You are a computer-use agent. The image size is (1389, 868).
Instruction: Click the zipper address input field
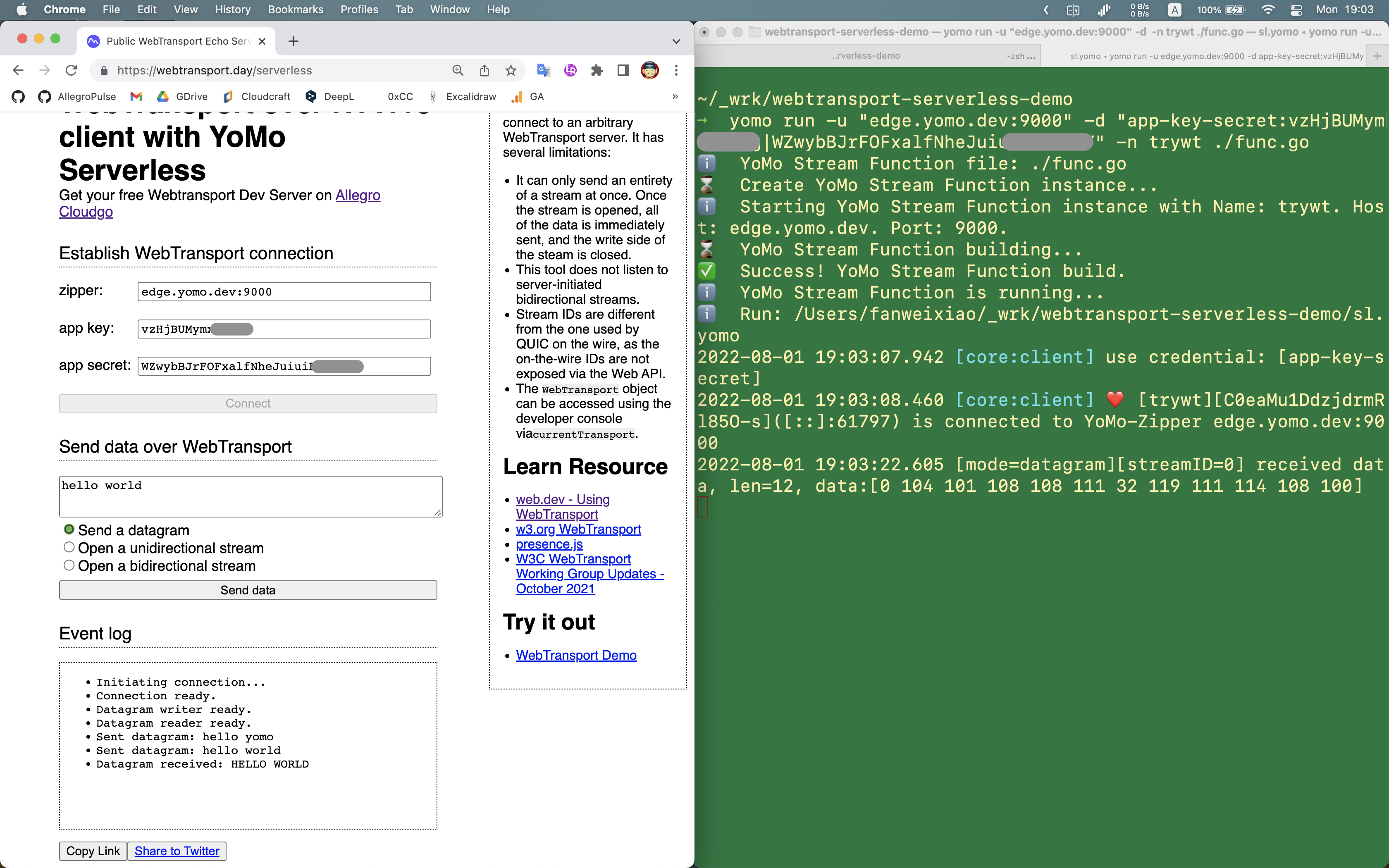(284, 292)
